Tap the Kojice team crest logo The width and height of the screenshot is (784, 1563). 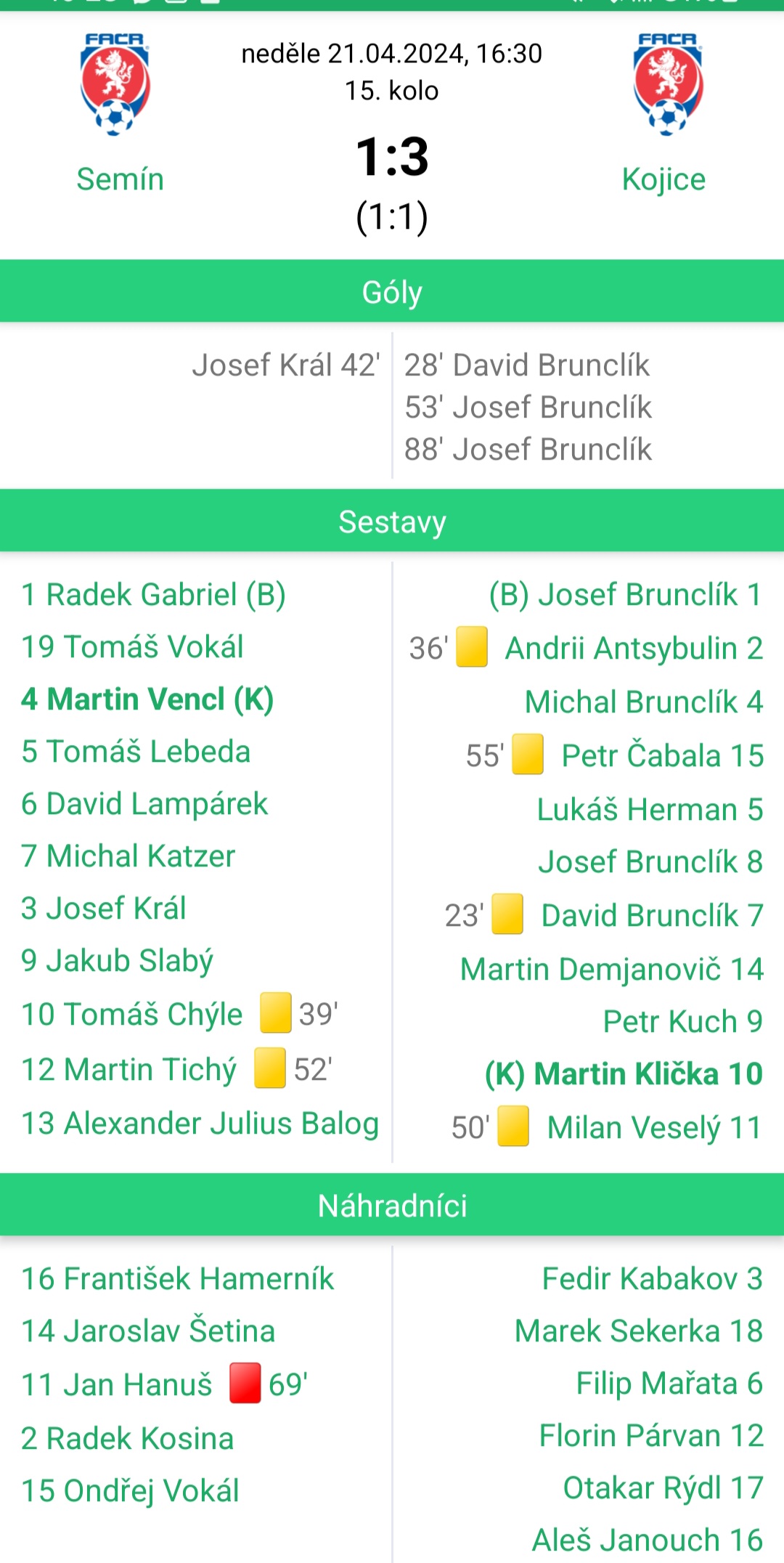click(668, 84)
